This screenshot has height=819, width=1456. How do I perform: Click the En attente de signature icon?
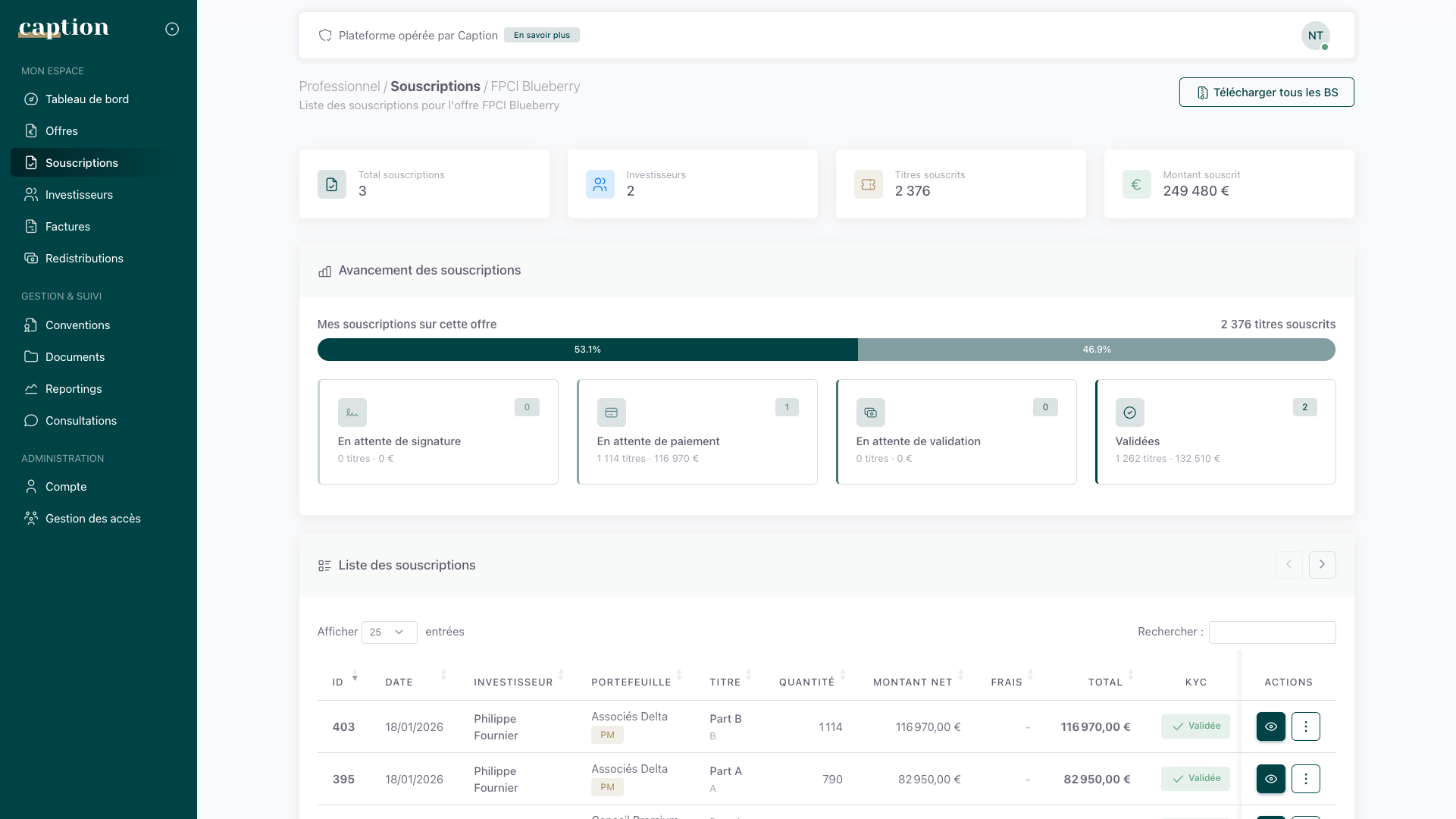tap(352, 413)
